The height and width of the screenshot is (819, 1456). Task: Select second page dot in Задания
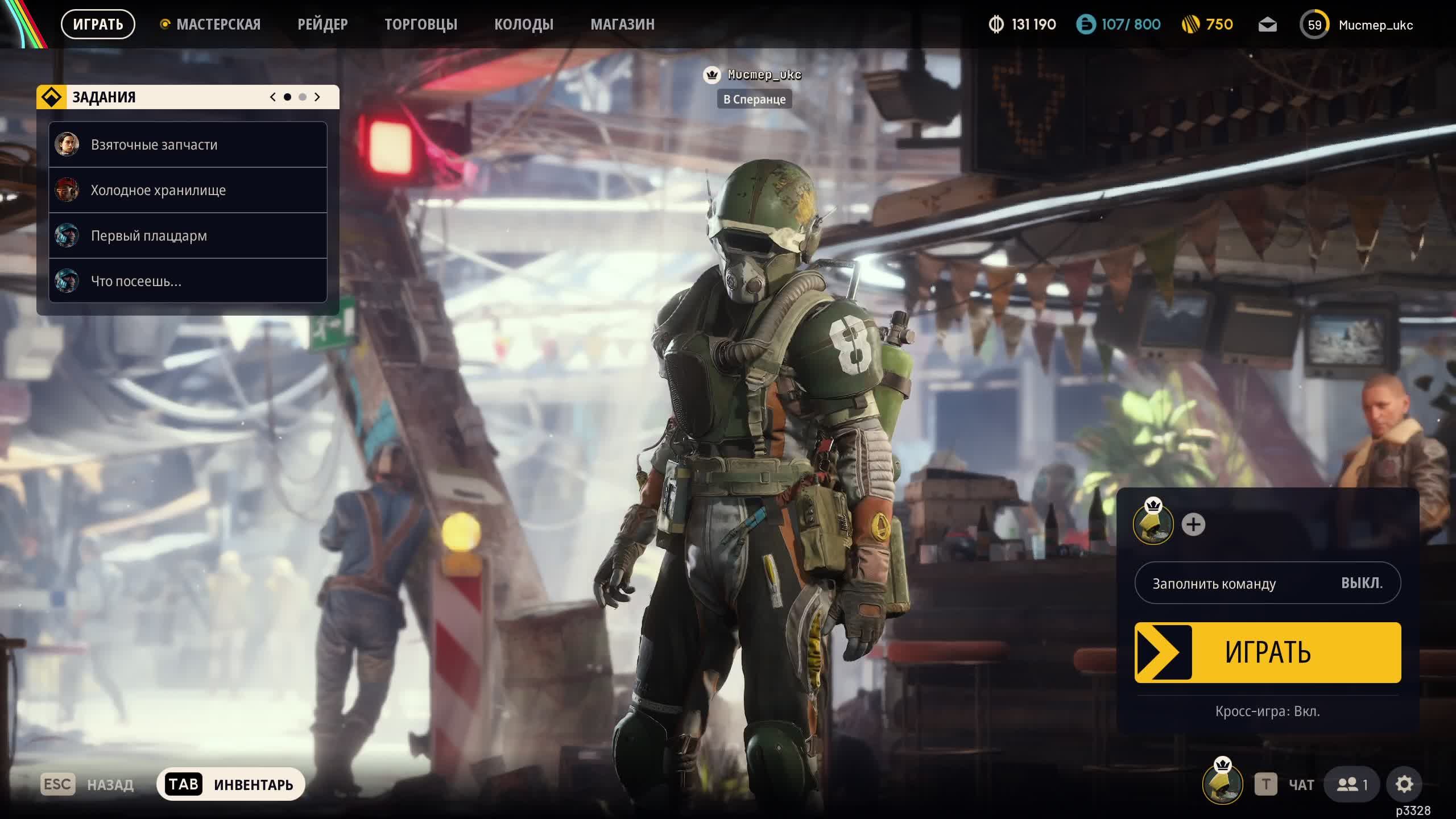tap(303, 97)
